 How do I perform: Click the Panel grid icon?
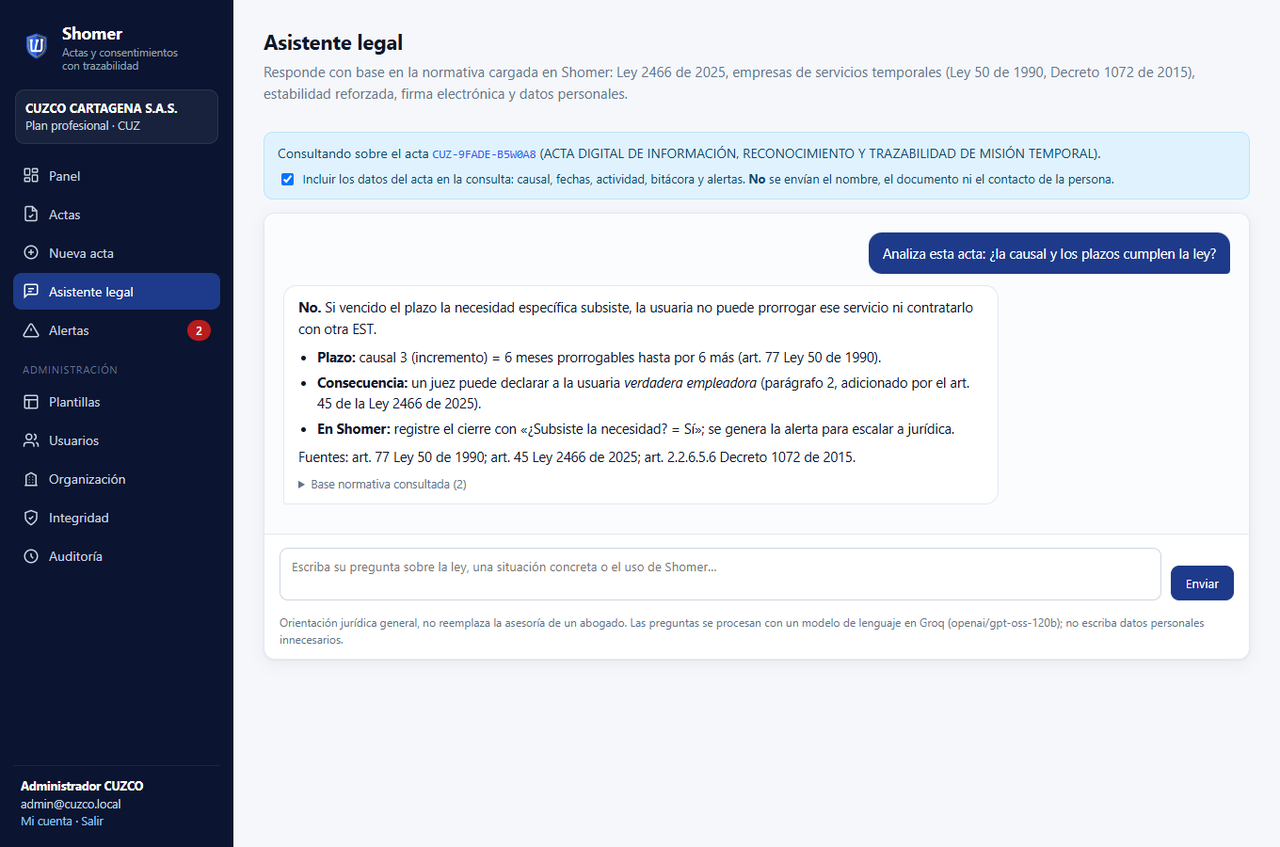(31, 176)
